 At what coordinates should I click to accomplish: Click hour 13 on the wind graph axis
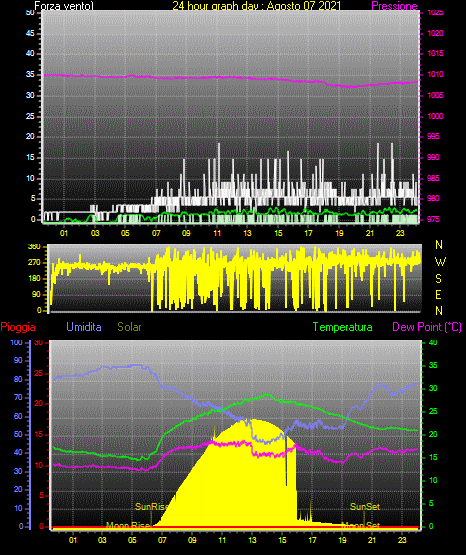tap(247, 233)
